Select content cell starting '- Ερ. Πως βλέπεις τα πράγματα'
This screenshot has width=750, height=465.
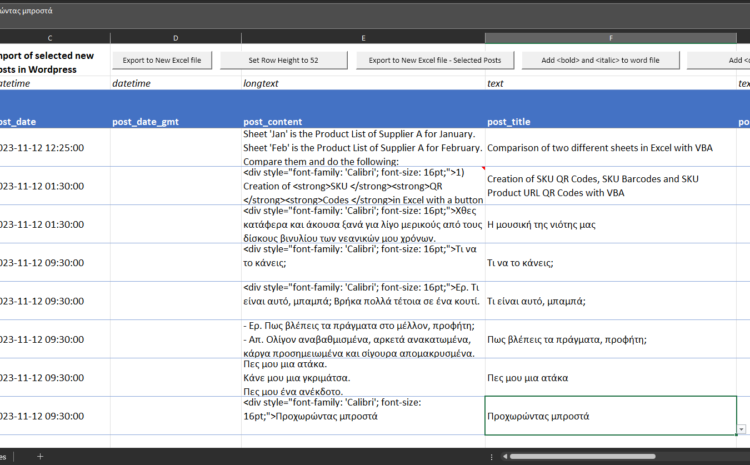point(363,339)
